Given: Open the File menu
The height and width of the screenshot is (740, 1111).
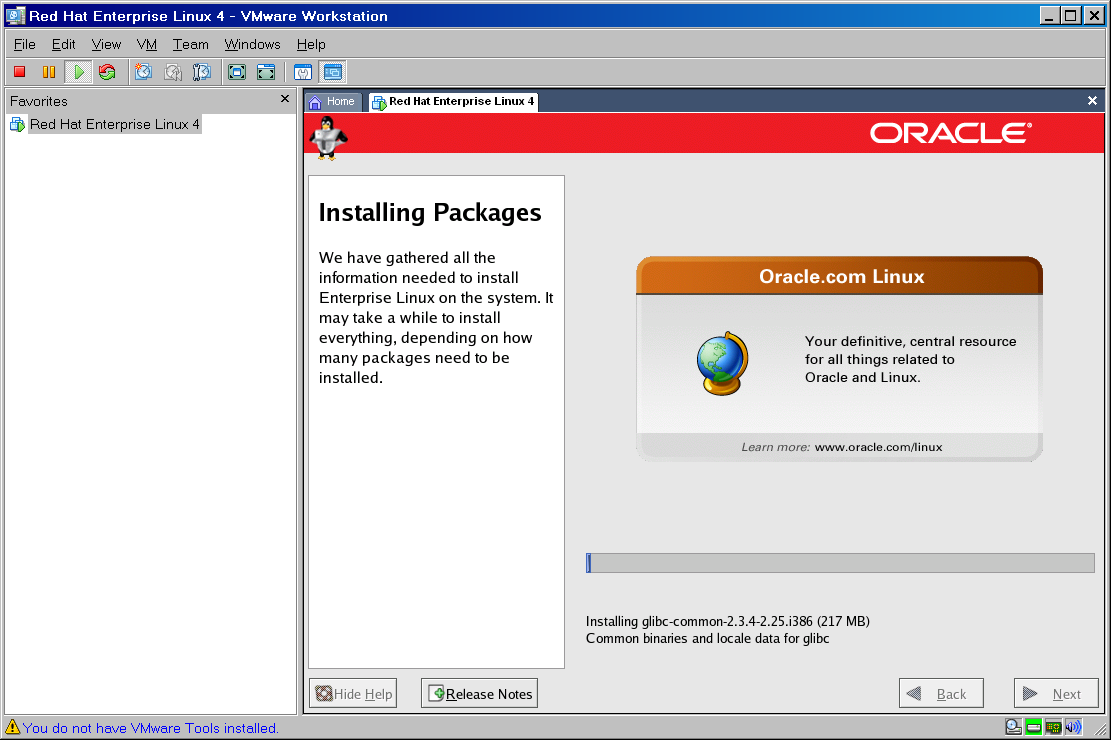Looking at the screenshot, I should pyautogui.click(x=24, y=45).
